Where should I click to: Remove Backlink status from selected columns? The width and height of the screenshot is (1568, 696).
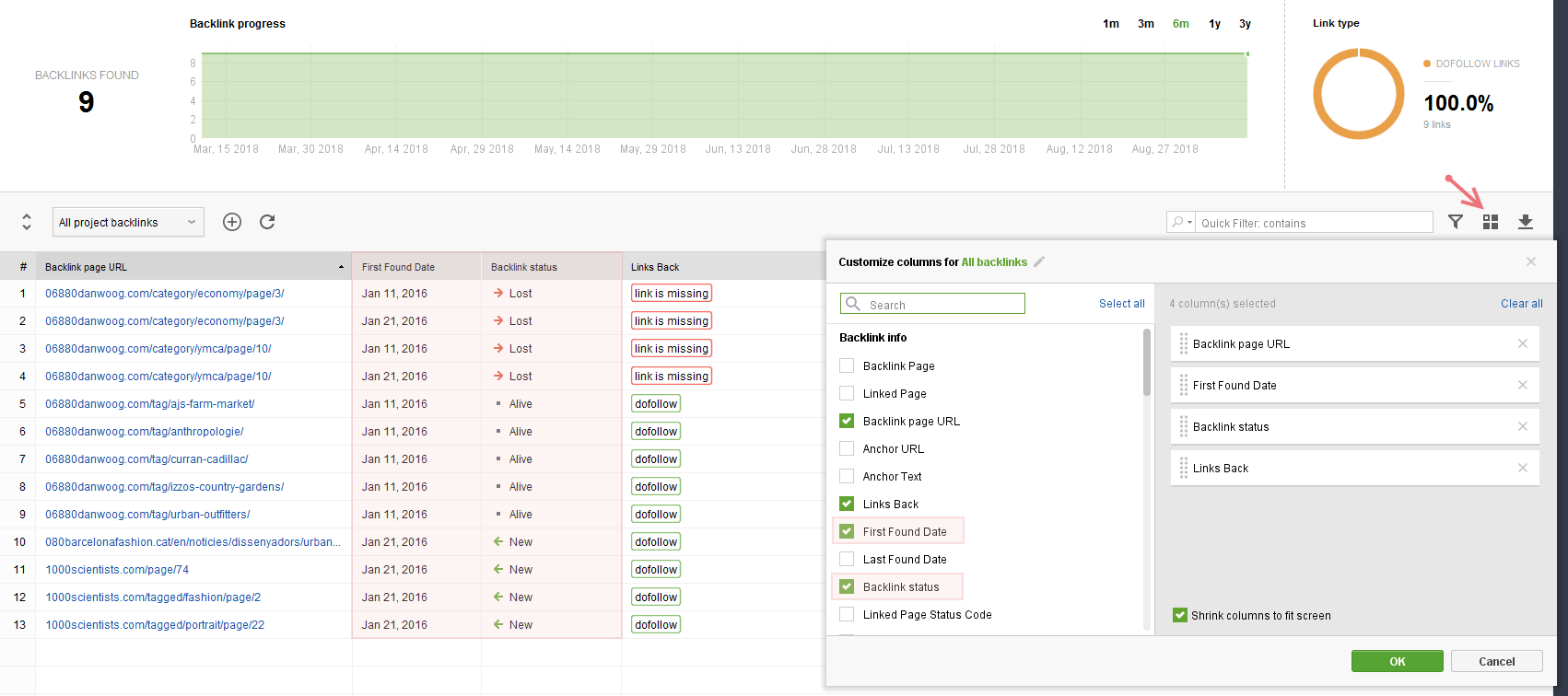(1523, 426)
